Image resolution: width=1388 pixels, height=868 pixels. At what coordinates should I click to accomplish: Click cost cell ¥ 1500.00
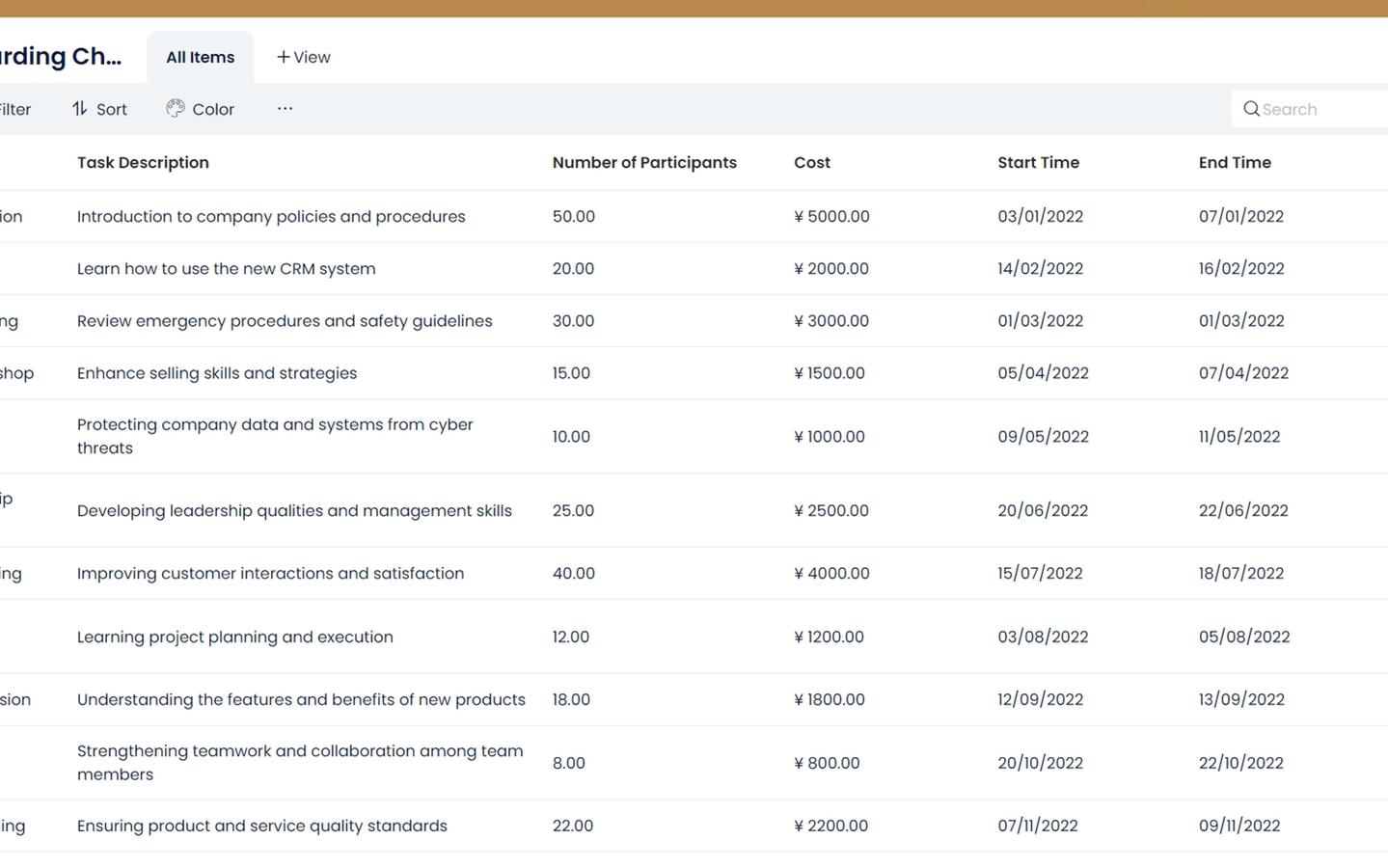pos(830,372)
